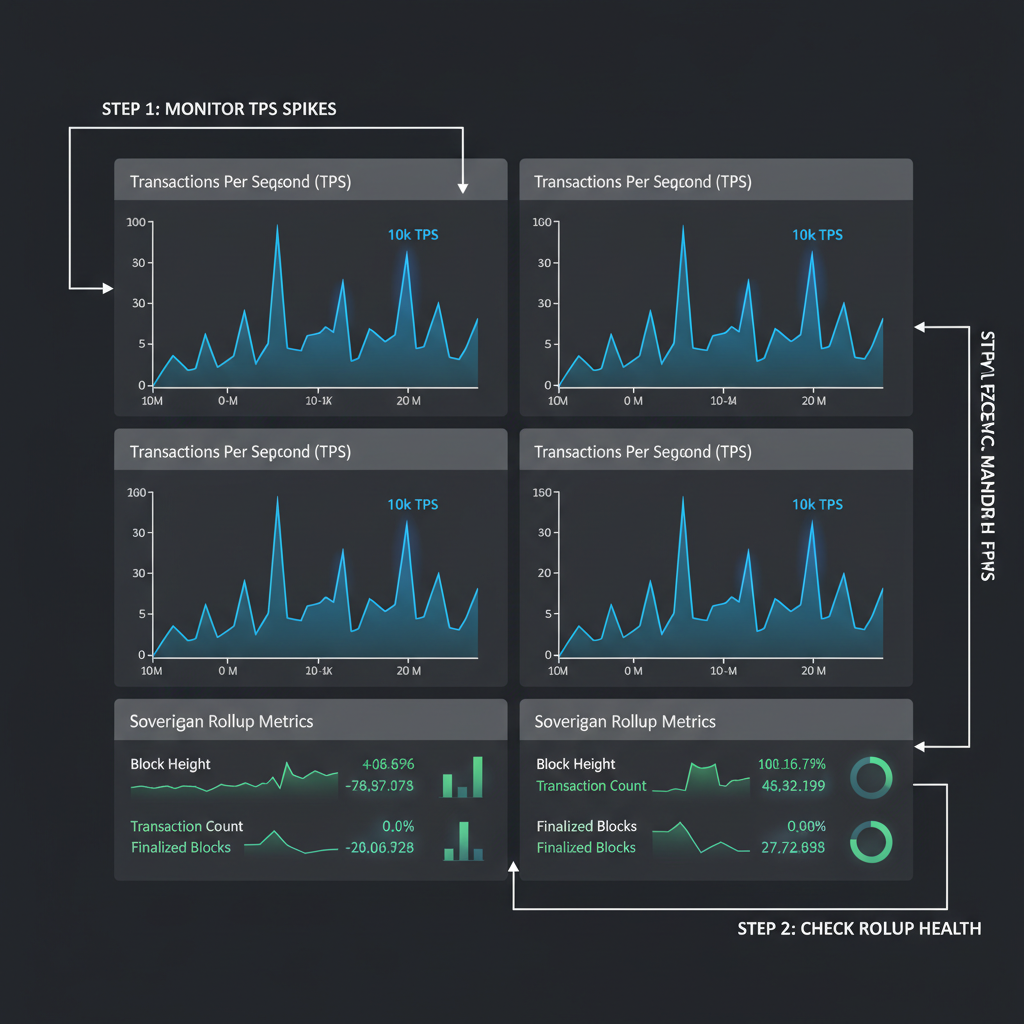Select the Transaction Count sparkline in right panel
1024x1024 pixels.
700,778
